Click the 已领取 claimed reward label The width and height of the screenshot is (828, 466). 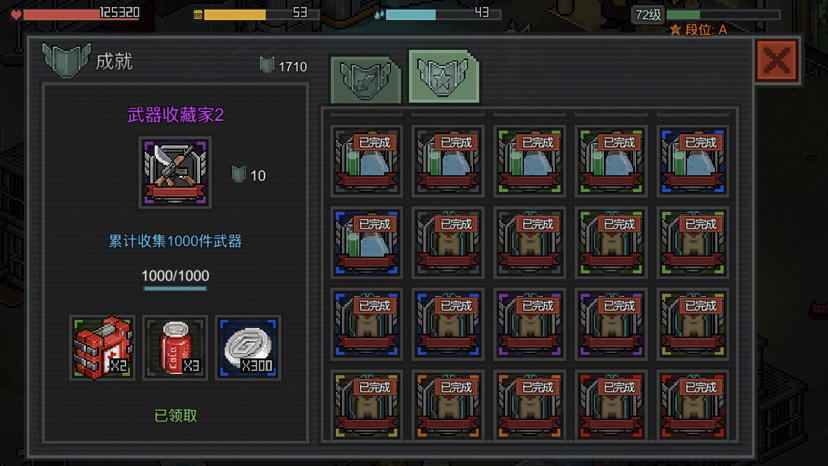click(x=175, y=416)
